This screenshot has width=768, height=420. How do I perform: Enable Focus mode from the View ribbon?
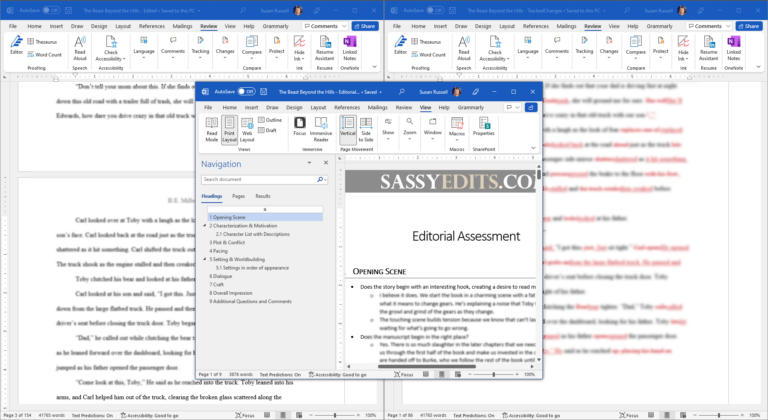click(x=300, y=126)
